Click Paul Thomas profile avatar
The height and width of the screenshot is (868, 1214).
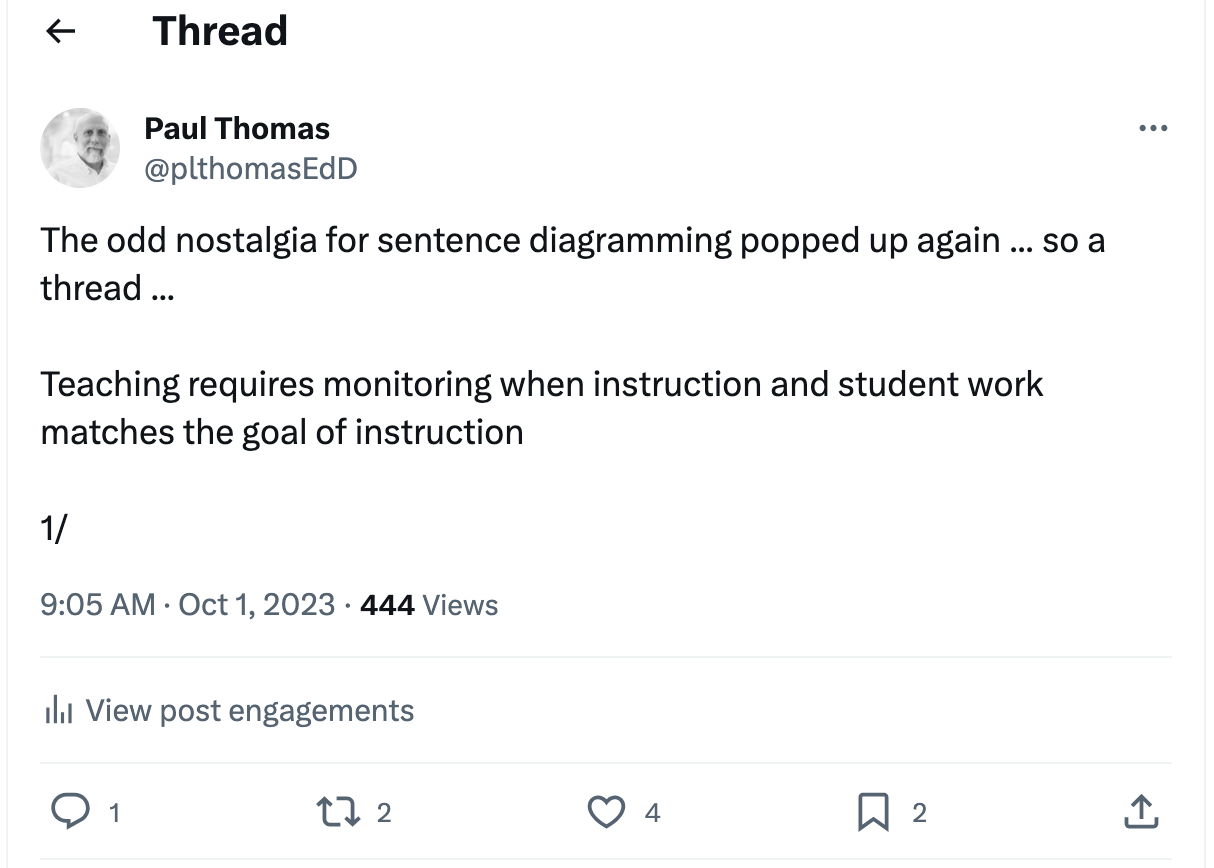[80, 148]
